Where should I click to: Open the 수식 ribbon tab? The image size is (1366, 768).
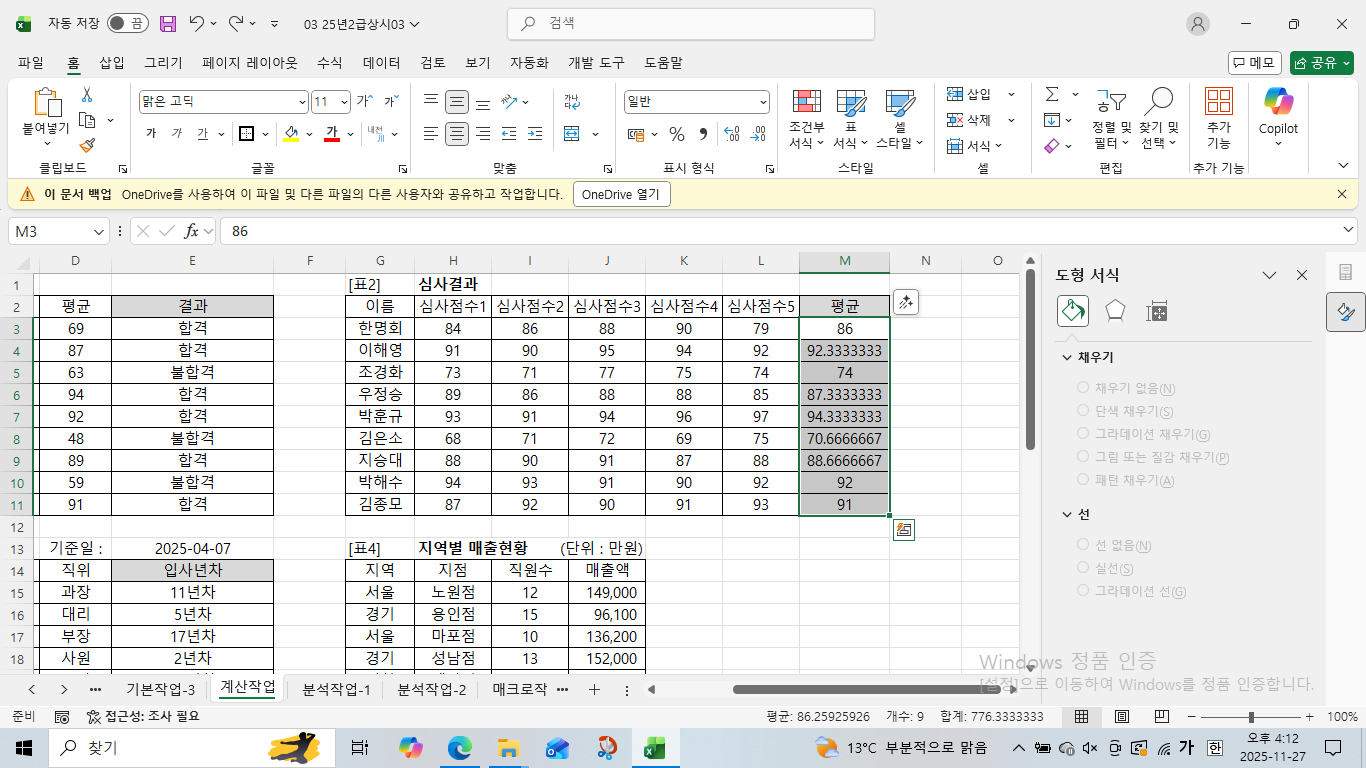pyautogui.click(x=330, y=62)
